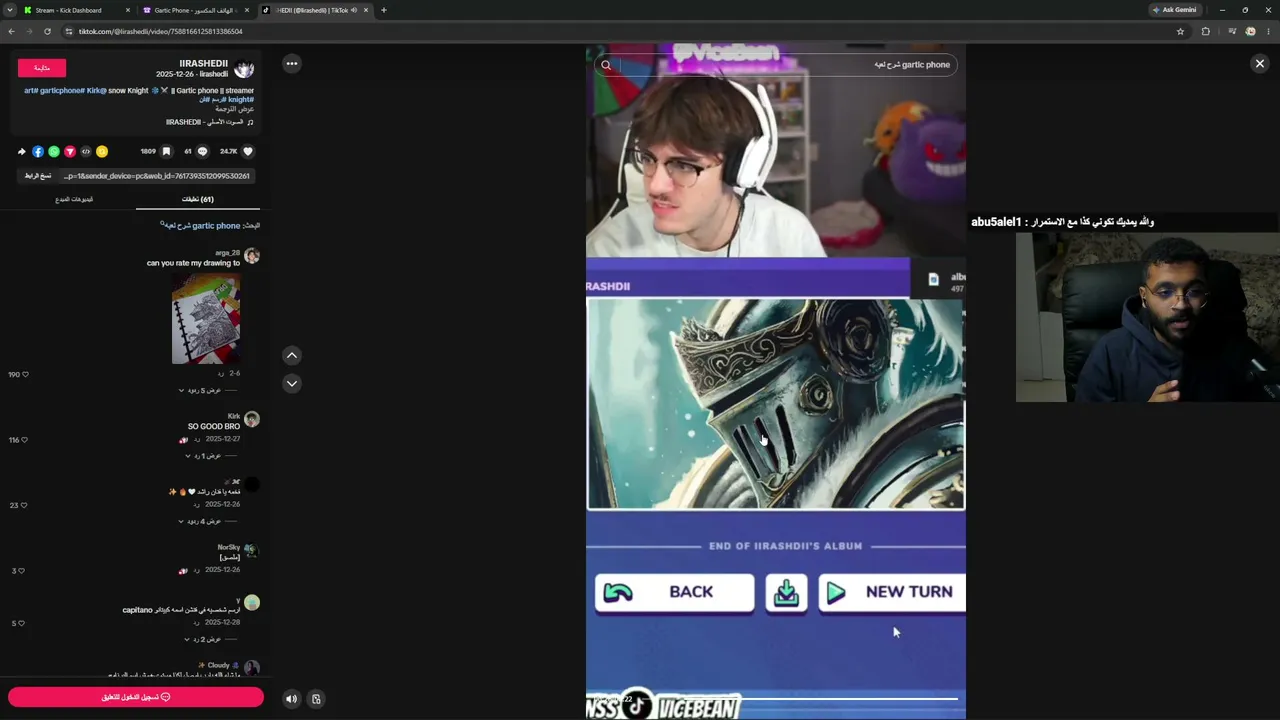Click the red send-to-friends icon
Image resolution: width=1280 pixels, height=720 pixels.
point(70,152)
